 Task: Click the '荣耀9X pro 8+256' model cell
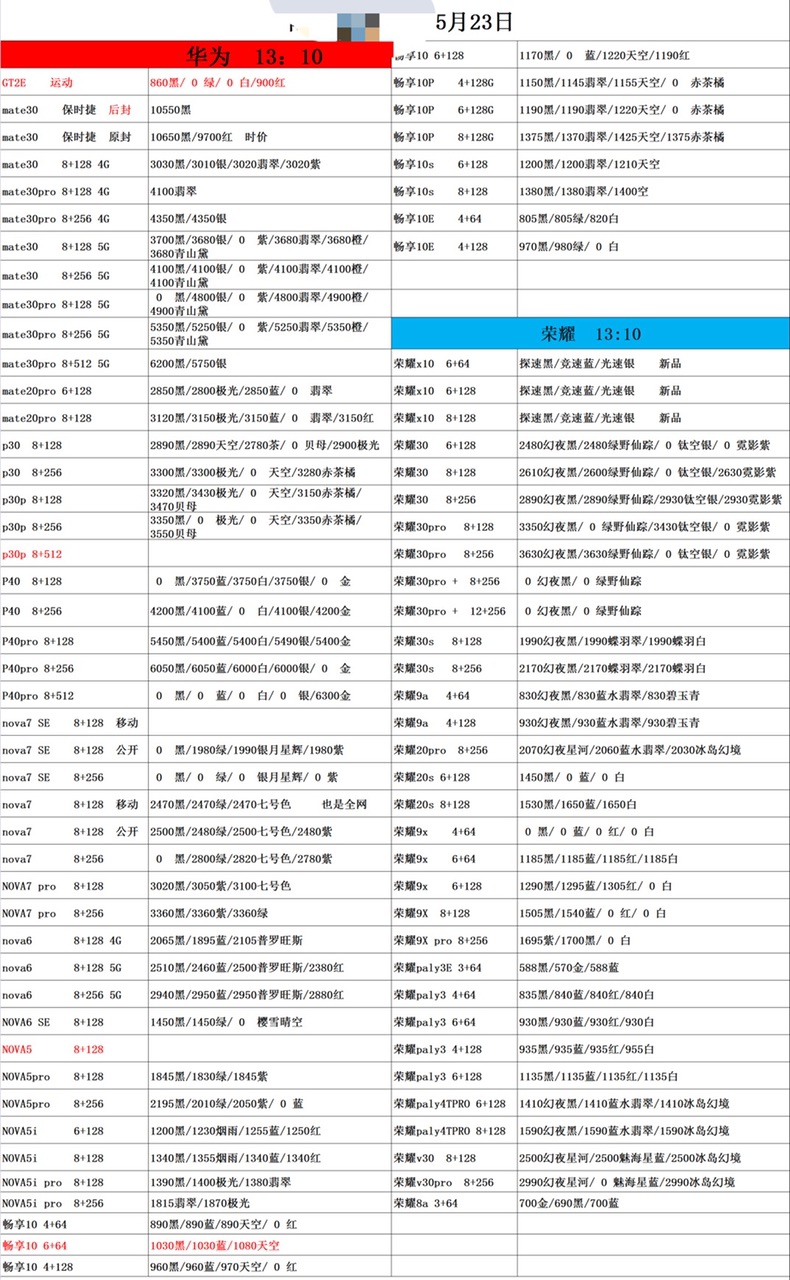(x=454, y=940)
